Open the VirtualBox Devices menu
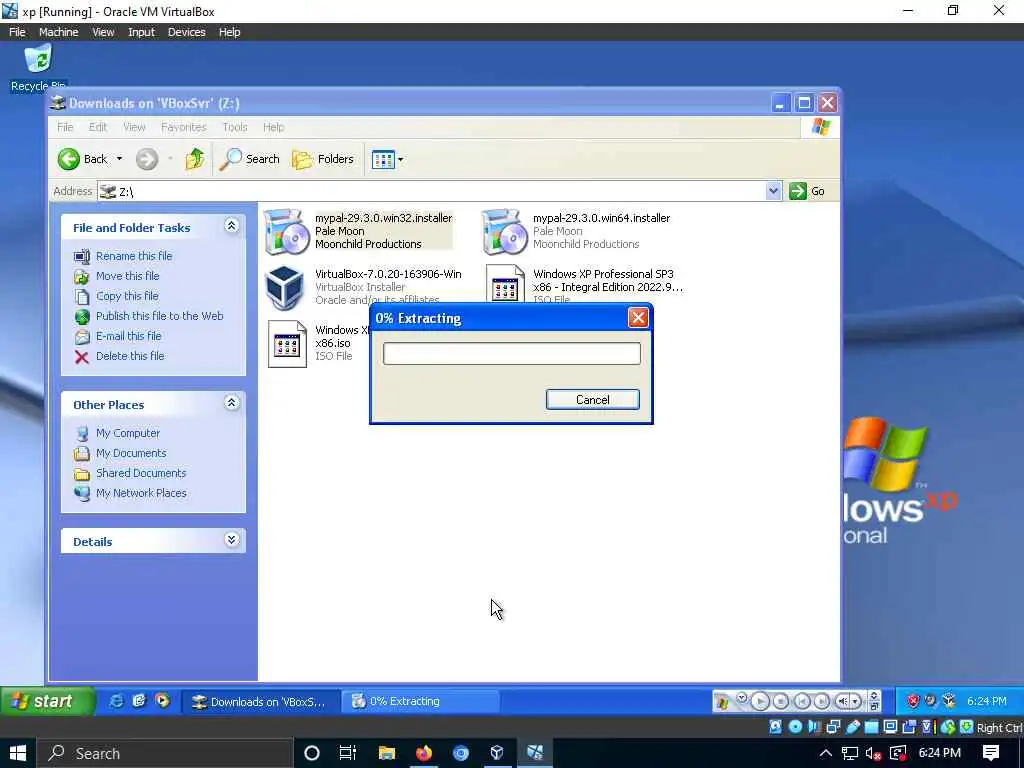 coord(186,32)
